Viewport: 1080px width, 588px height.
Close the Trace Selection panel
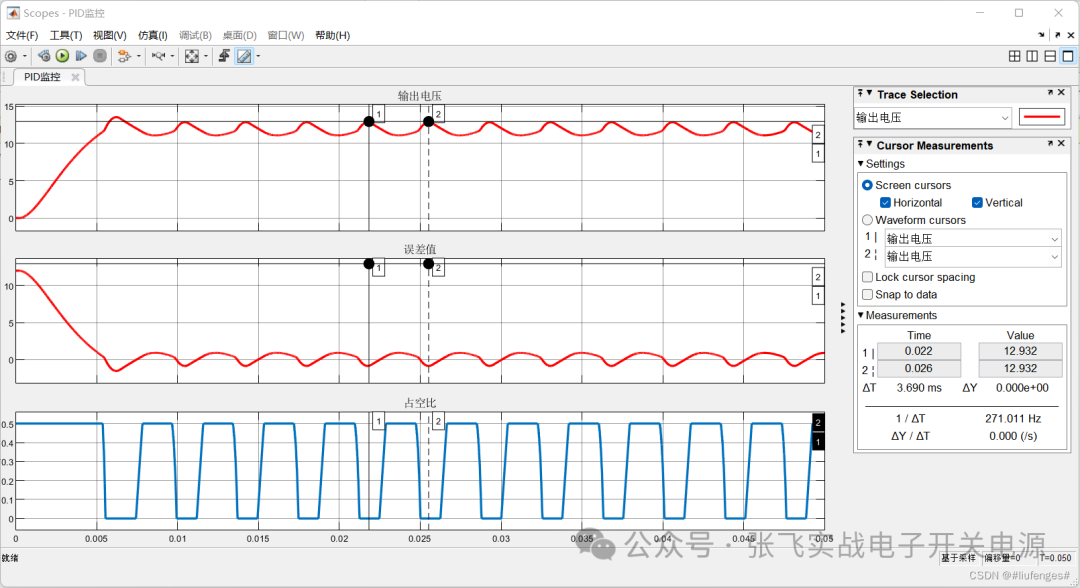pos(1061,92)
